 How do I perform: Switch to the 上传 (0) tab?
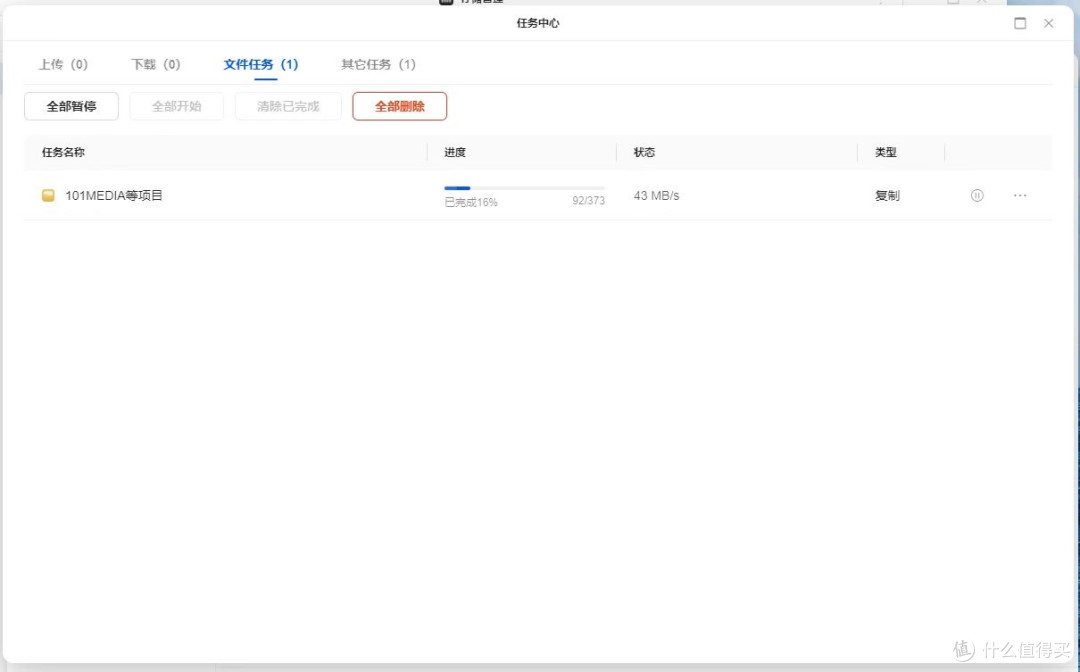[63, 64]
